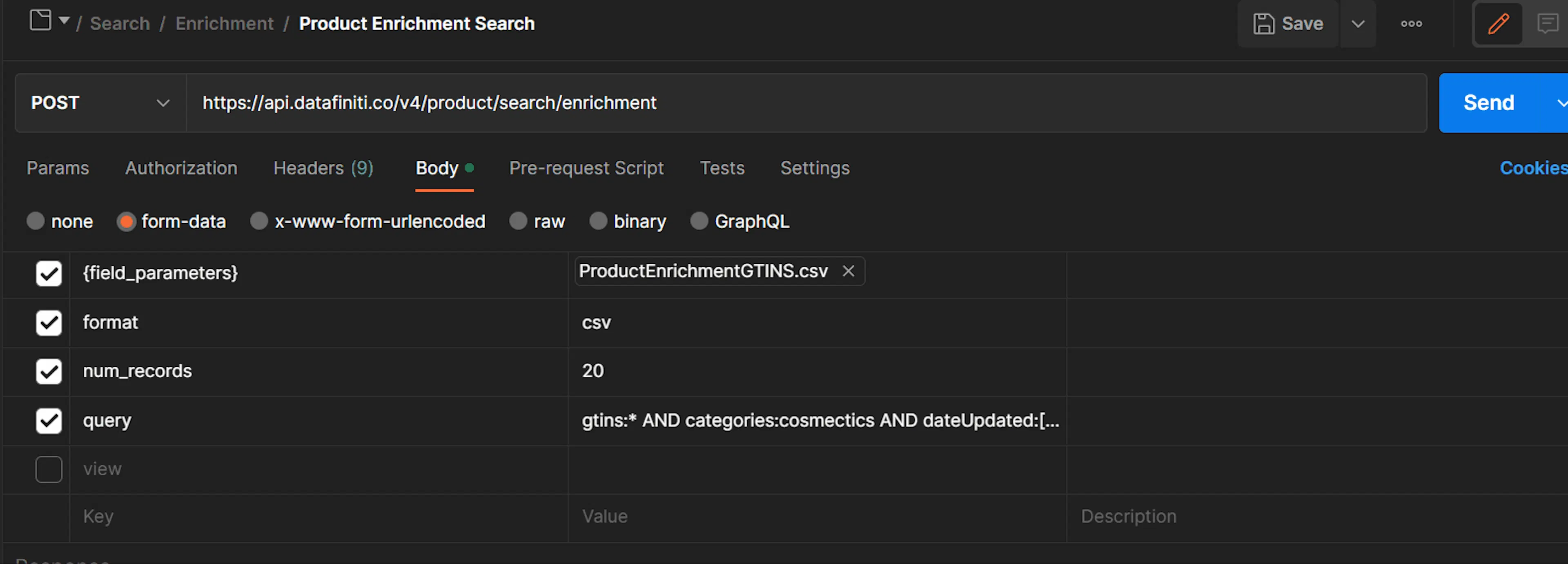Select the raw body type radio
This screenshot has height=564, width=1568.
518,221
